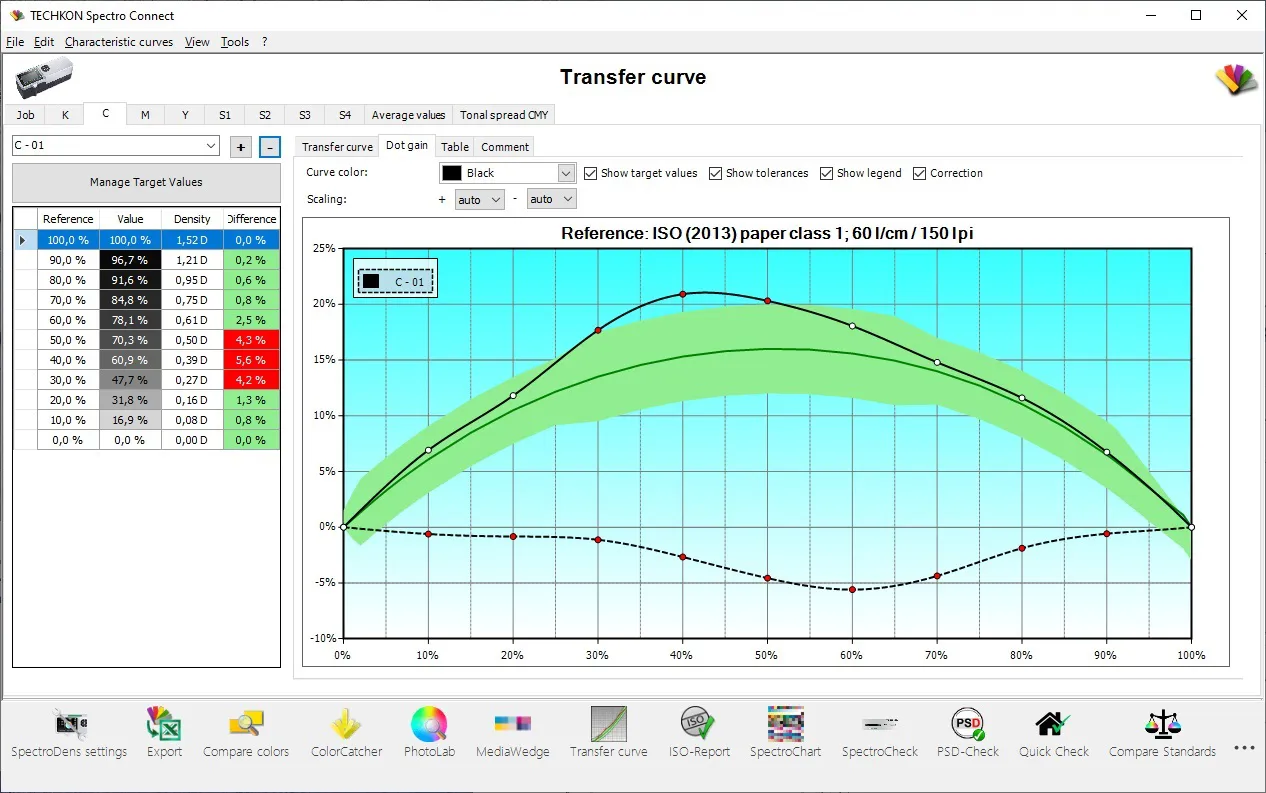The height and width of the screenshot is (793, 1266).
Task: Click the plus button to add measurement
Action: pos(240,147)
